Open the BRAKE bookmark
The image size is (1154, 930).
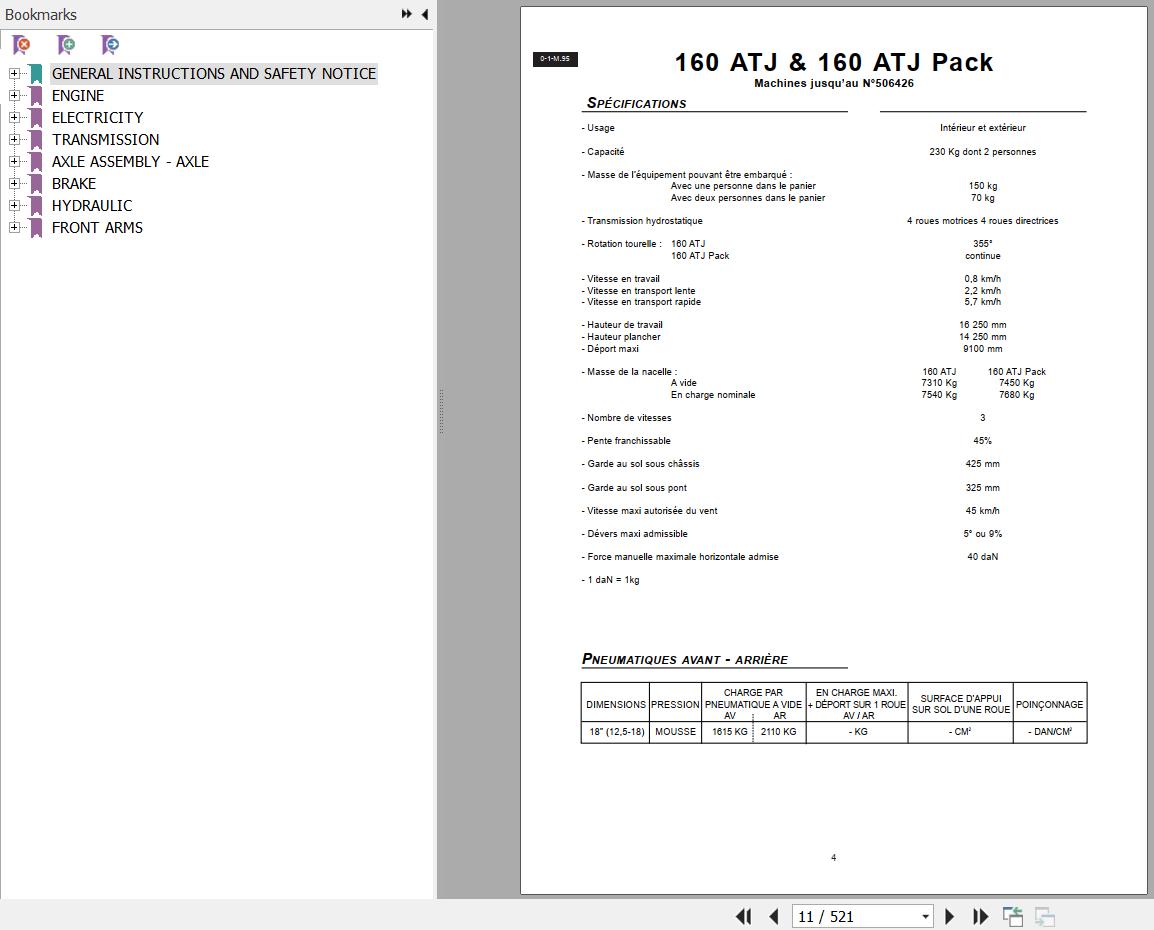[74, 184]
